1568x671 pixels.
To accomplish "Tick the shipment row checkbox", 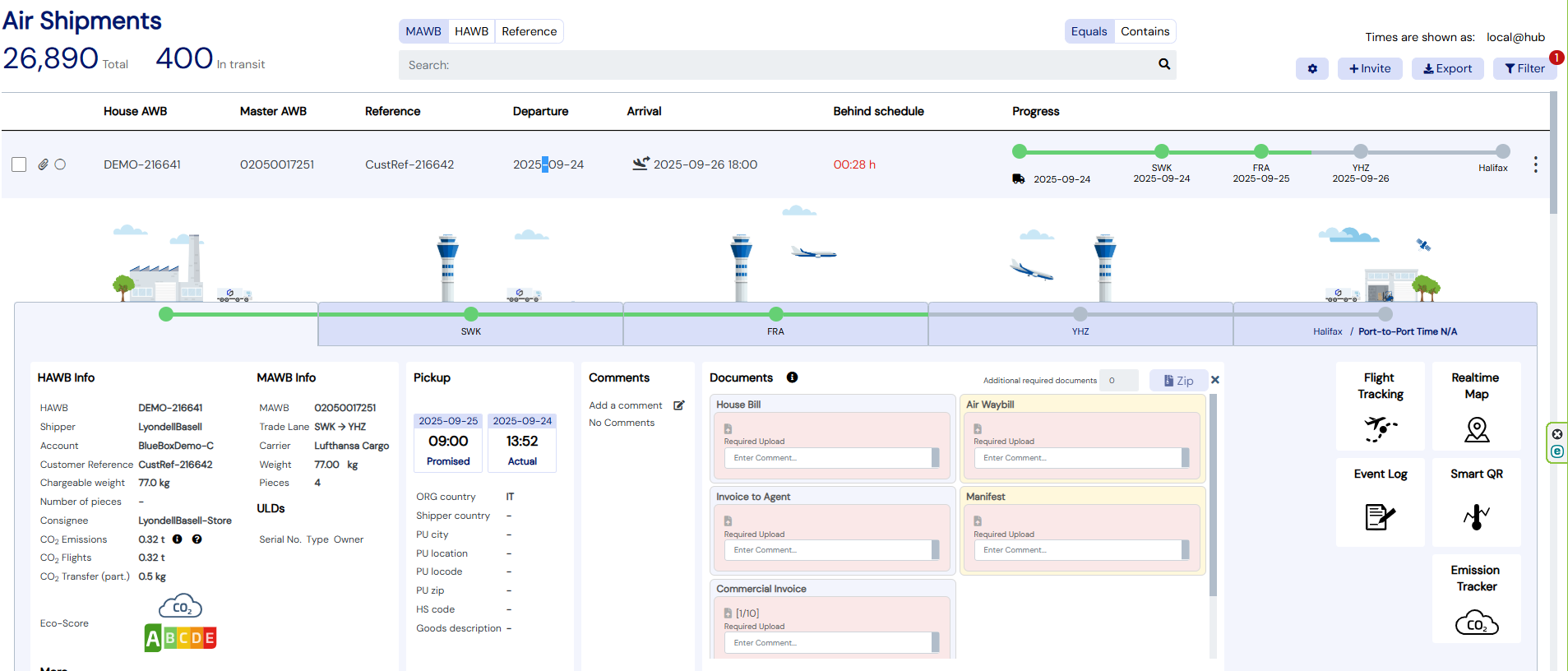I will click(19, 164).
